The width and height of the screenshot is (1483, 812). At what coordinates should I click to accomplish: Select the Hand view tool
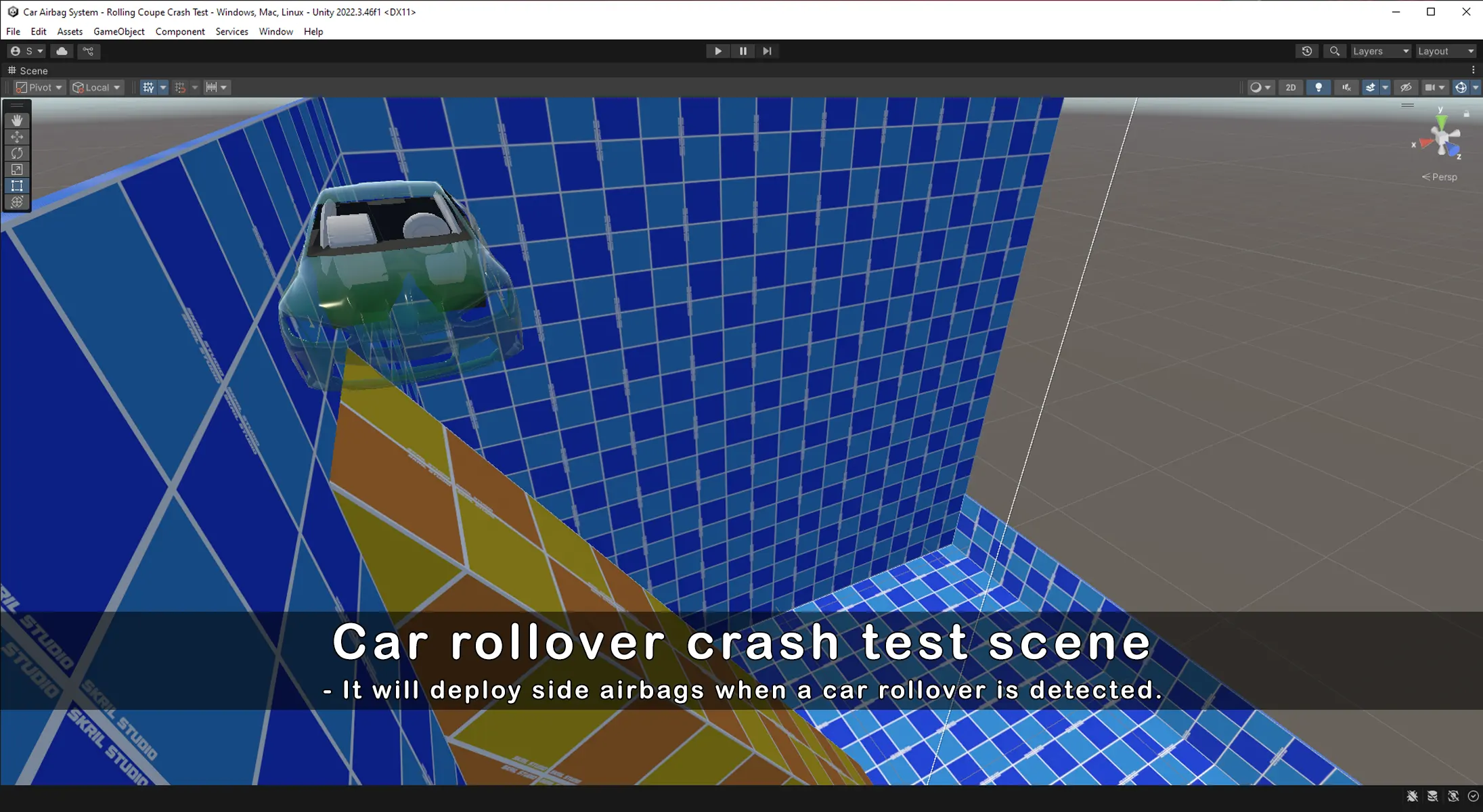pos(17,120)
